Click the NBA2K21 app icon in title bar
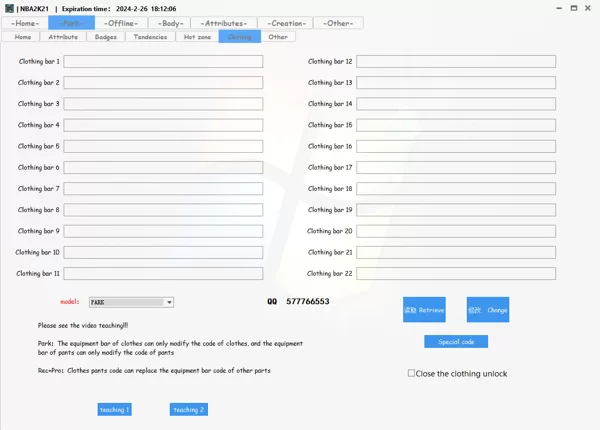Viewport: 600px width, 430px height. point(9,8)
